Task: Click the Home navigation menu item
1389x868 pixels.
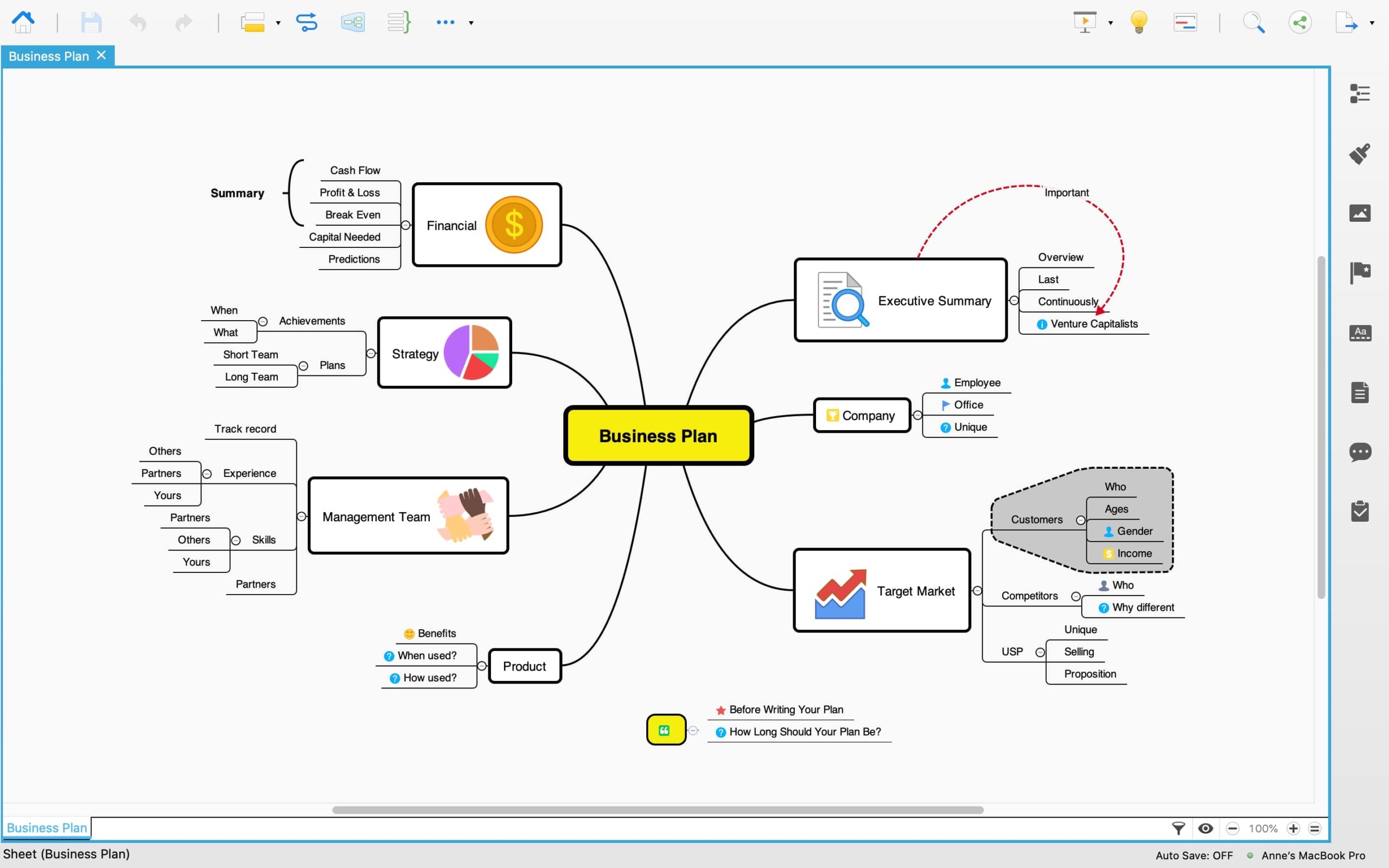Action: pyautogui.click(x=24, y=21)
